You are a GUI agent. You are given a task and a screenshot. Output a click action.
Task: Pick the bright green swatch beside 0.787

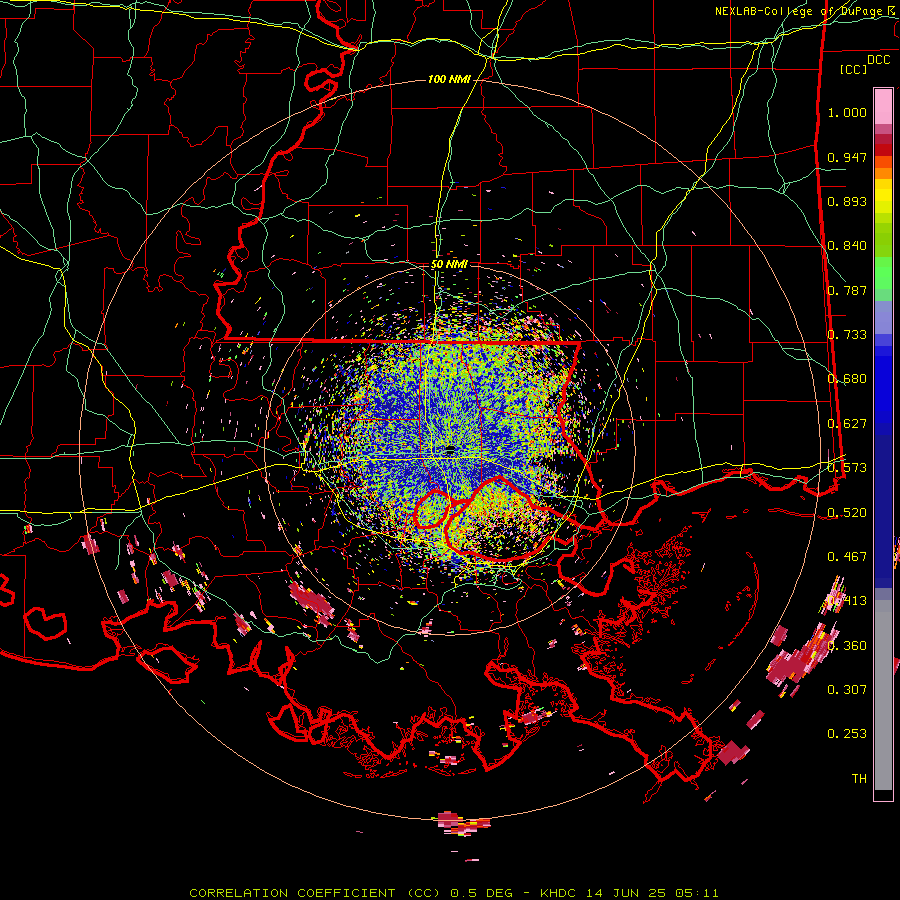click(x=883, y=273)
